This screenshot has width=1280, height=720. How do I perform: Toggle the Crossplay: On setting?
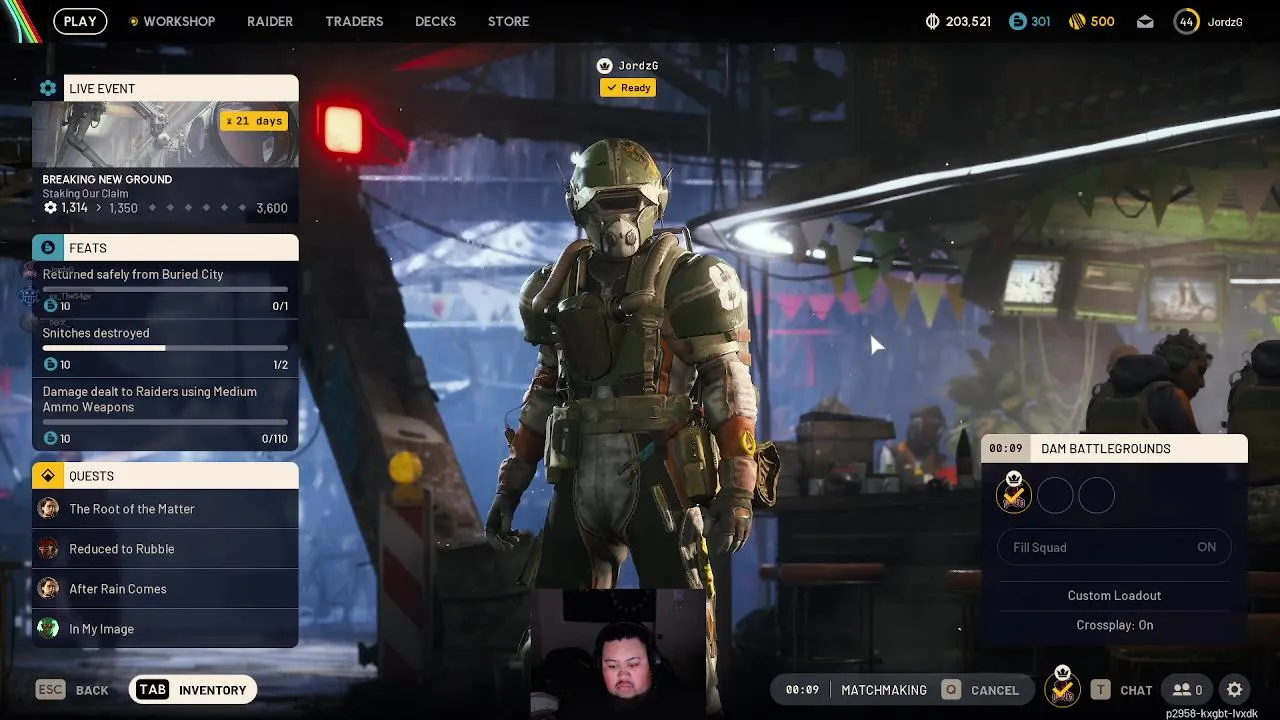pos(1114,625)
